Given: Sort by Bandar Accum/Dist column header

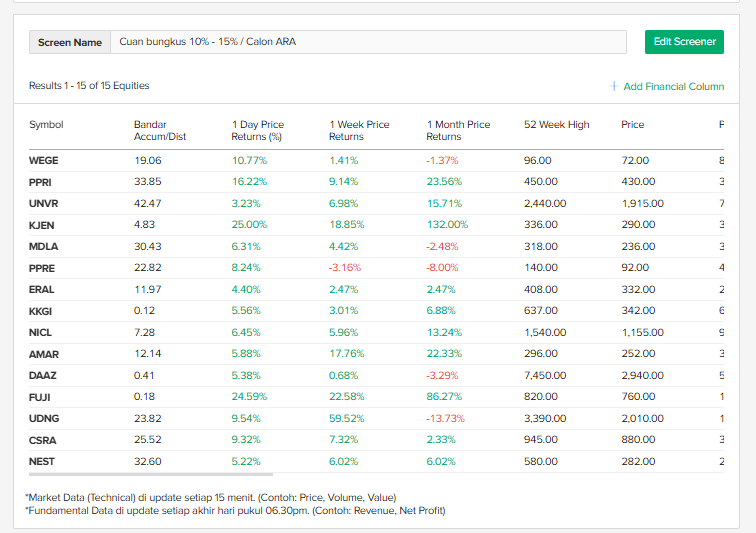Looking at the screenshot, I should point(160,130).
